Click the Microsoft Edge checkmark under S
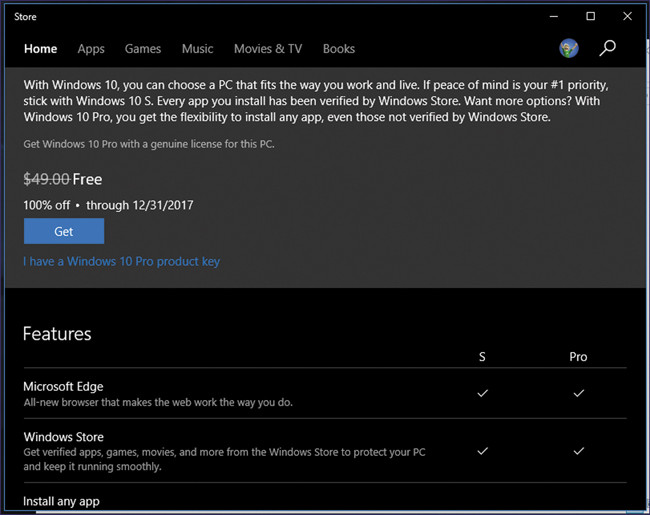Screen dimensions: 650x515 (x=483, y=393)
